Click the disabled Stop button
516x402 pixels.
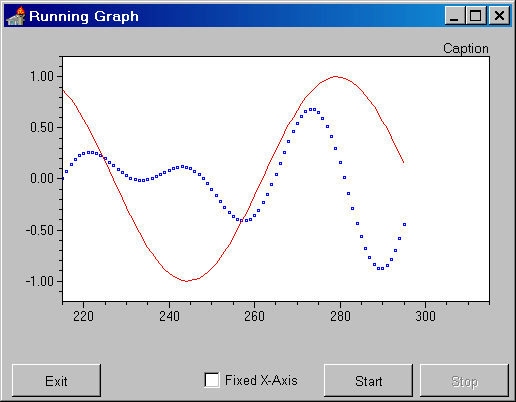(x=464, y=381)
